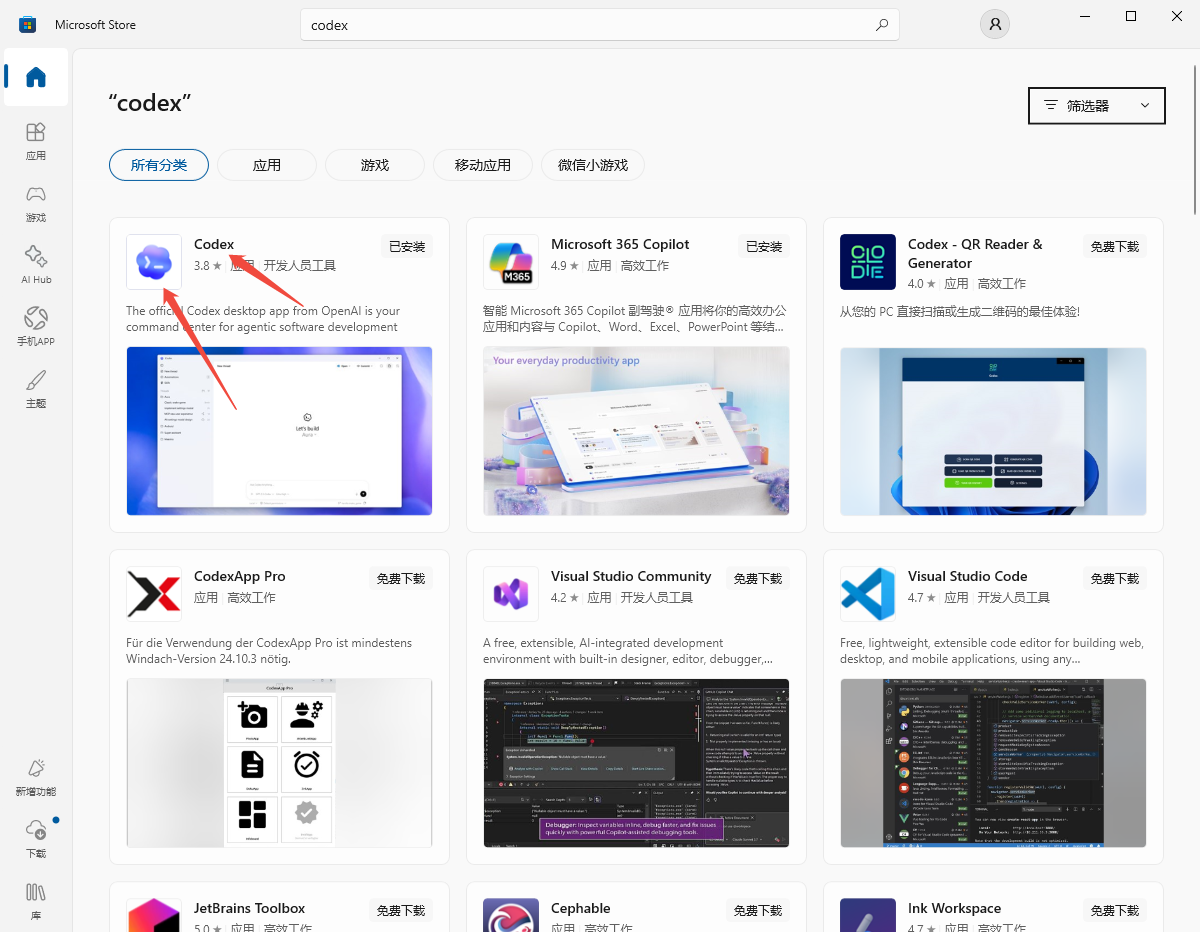This screenshot has width=1200, height=932.
Task: Click the Cephable app icon
Action: tap(511, 915)
